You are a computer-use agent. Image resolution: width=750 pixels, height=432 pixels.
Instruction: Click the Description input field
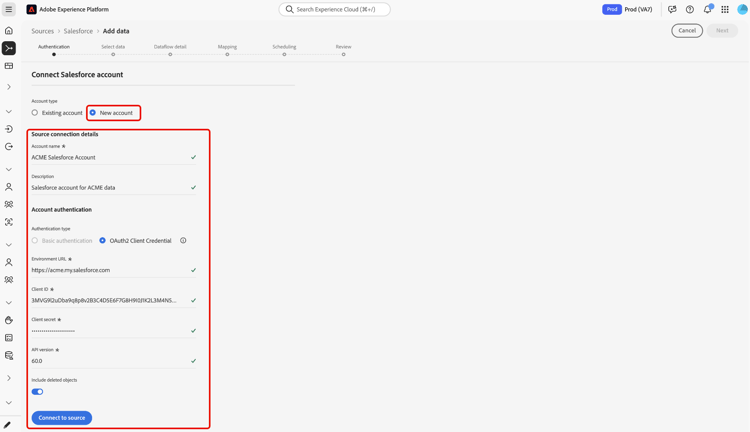coord(114,188)
